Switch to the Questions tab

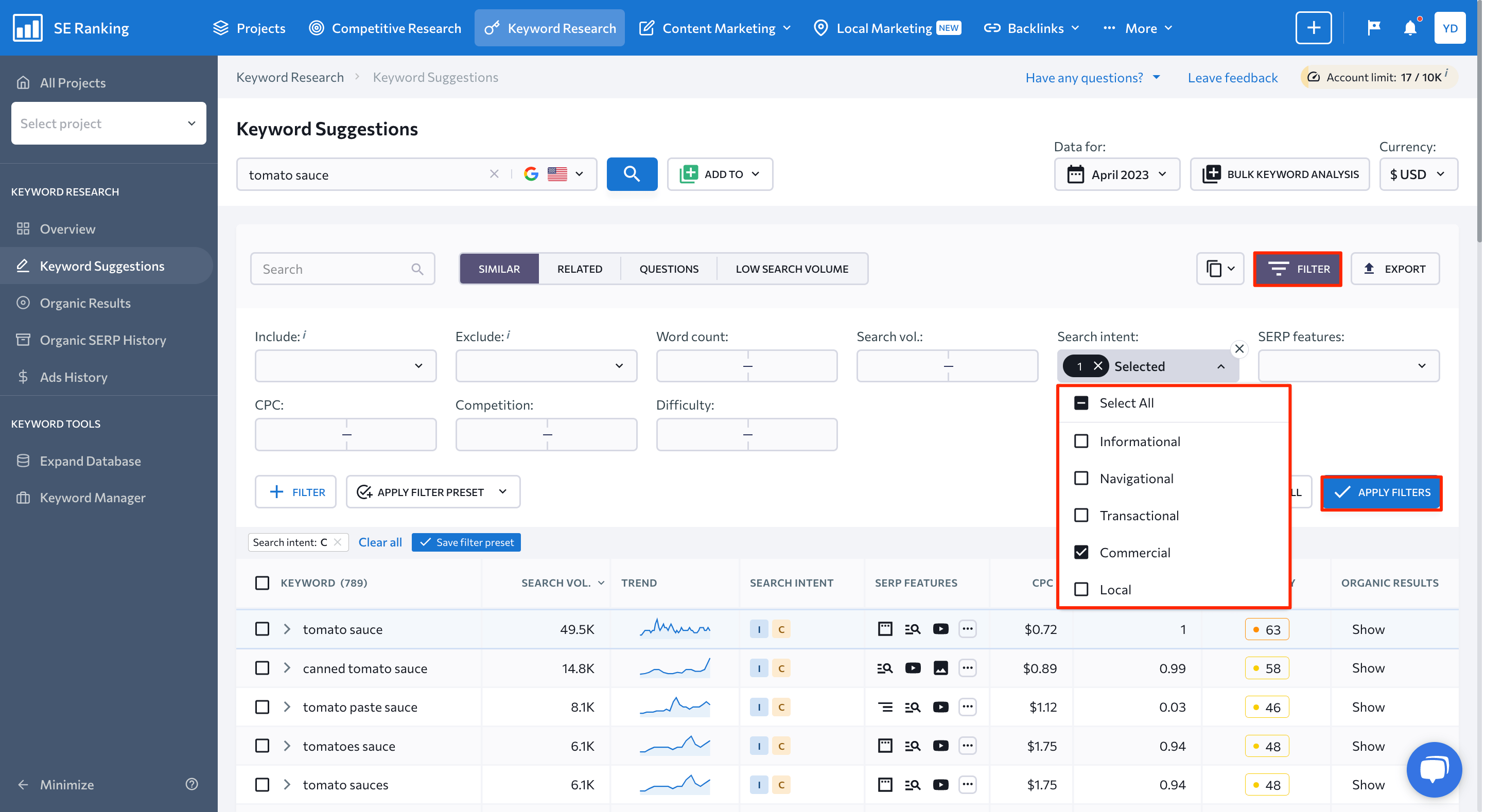(x=668, y=268)
